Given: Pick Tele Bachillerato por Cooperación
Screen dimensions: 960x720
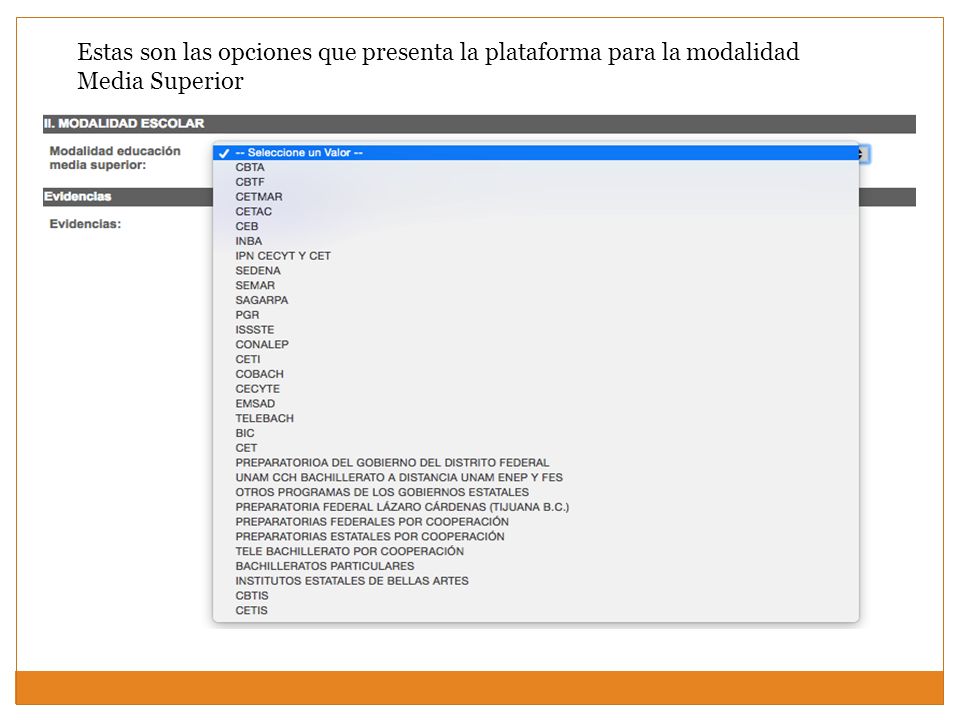Looking at the screenshot, I should tap(536, 551).
